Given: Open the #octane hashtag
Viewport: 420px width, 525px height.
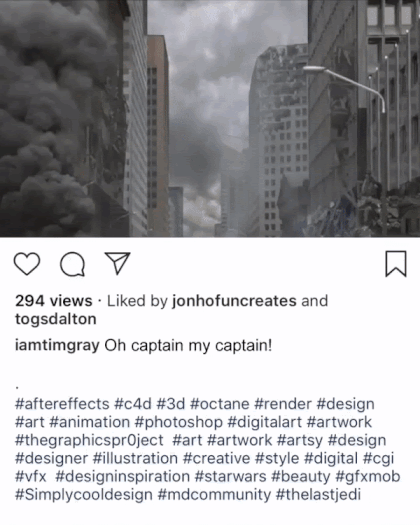Looking at the screenshot, I should pos(220,404).
